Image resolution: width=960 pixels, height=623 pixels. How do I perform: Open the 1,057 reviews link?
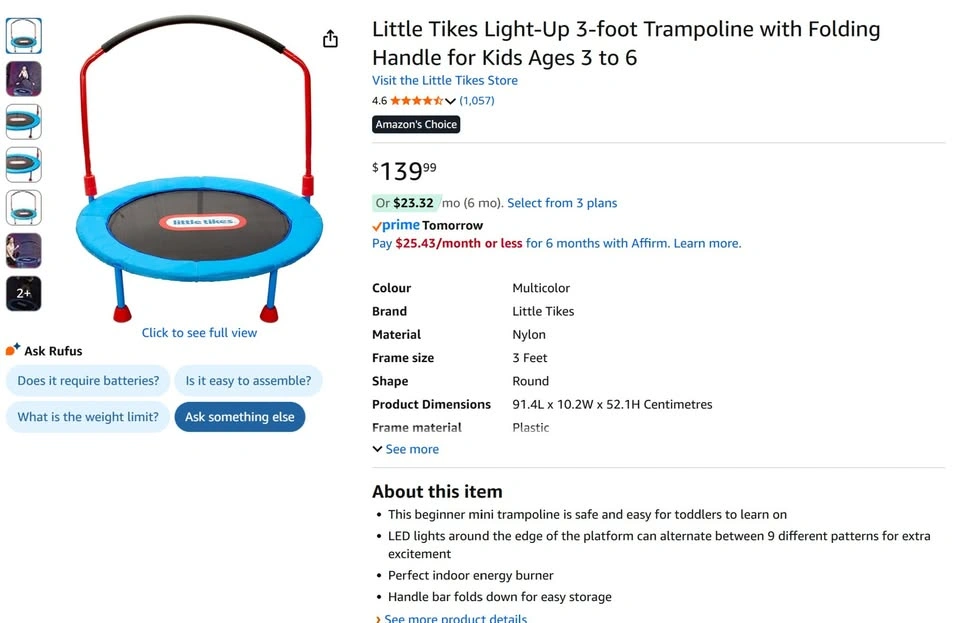point(477,100)
